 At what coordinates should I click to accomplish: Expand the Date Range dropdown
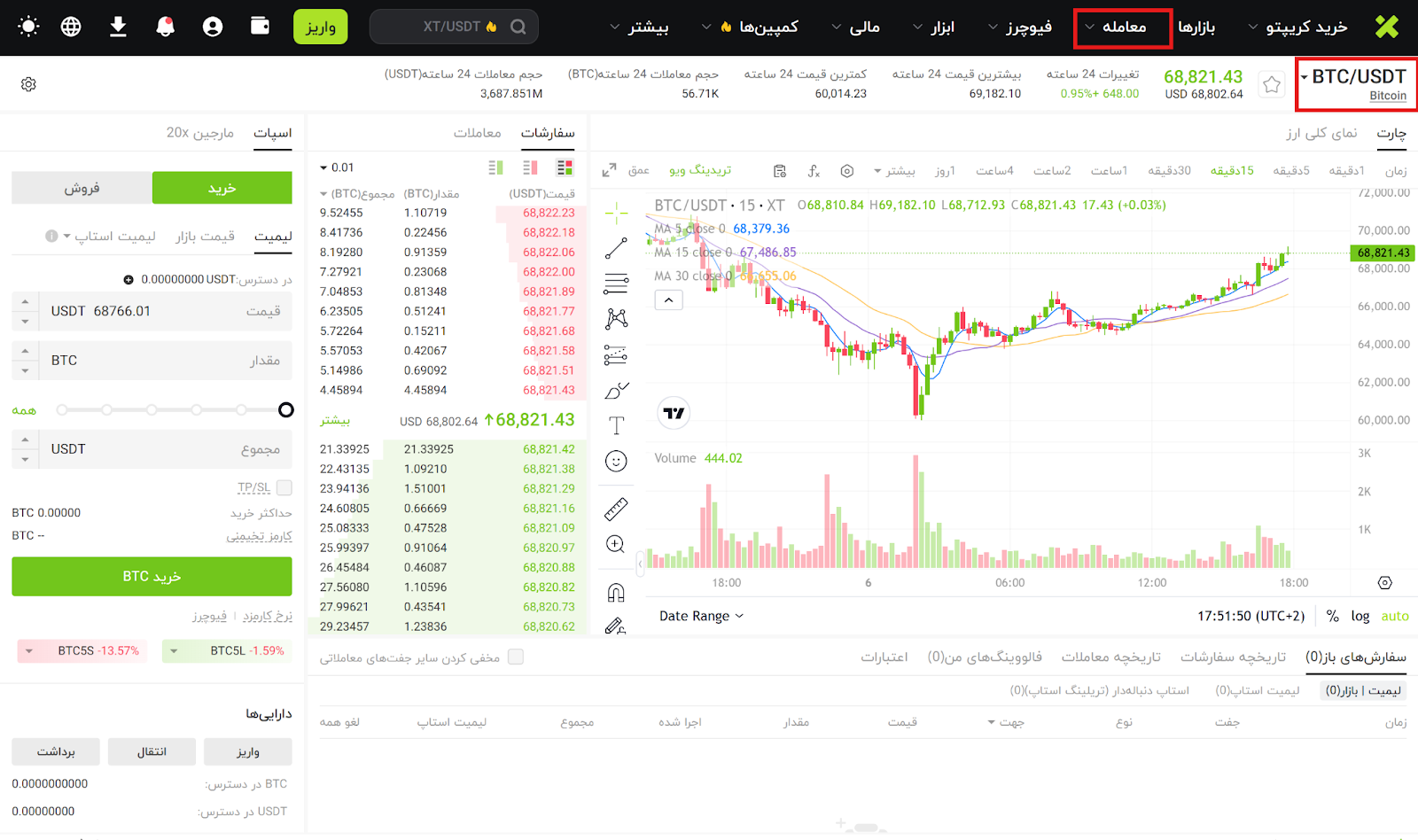pos(701,616)
